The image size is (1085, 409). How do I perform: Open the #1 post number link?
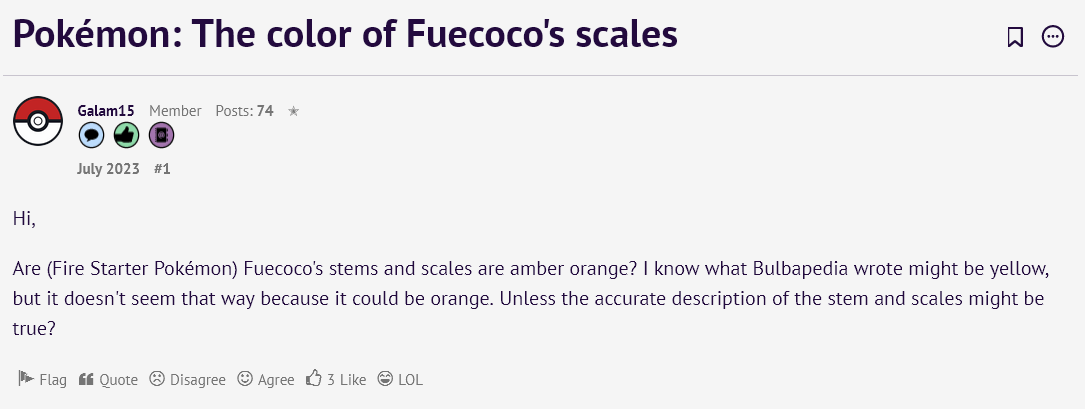coord(162,169)
